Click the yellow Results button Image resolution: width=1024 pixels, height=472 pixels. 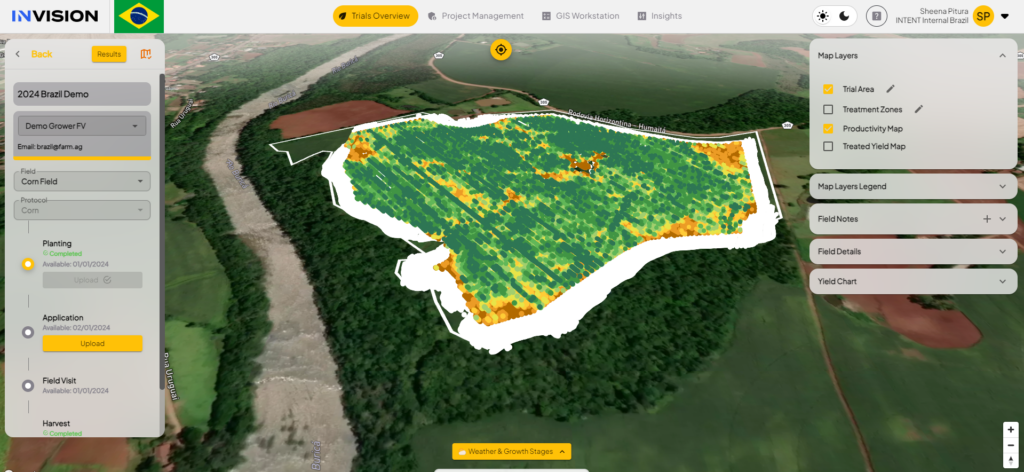109,54
